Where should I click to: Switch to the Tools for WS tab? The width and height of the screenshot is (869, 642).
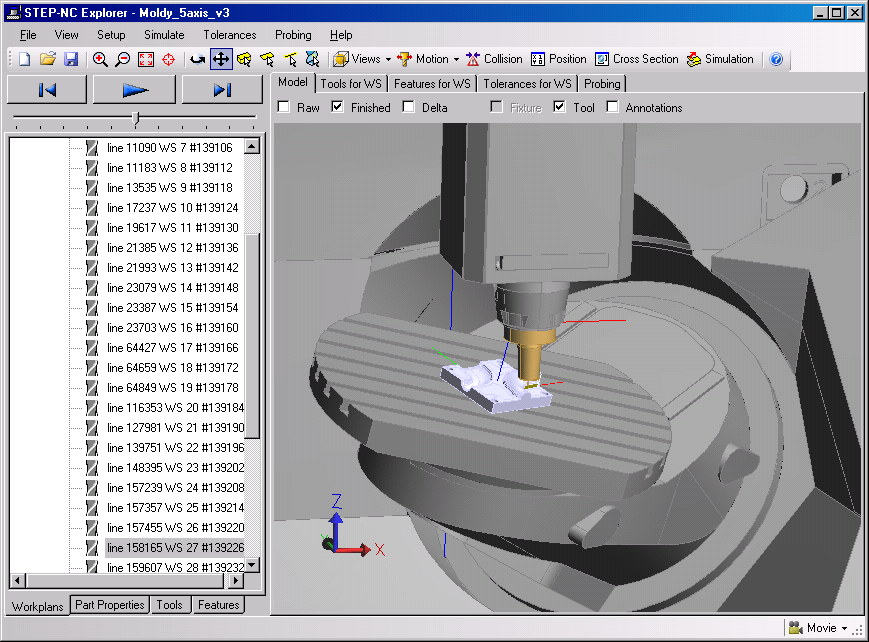[351, 84]
